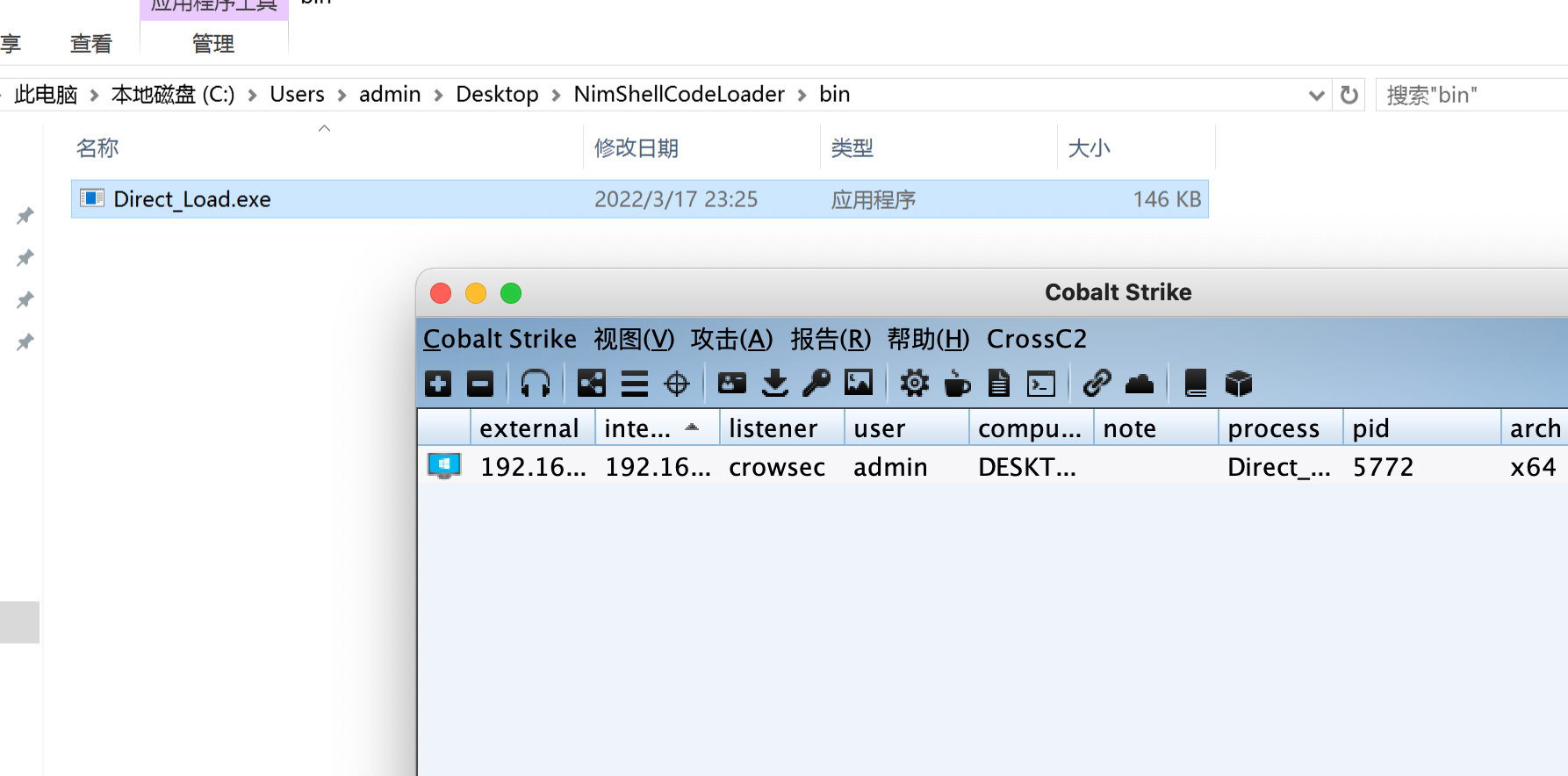Click the About cube icon in the toolbar
This screenshot has height=776, width=1568.
click(1239, 384)
